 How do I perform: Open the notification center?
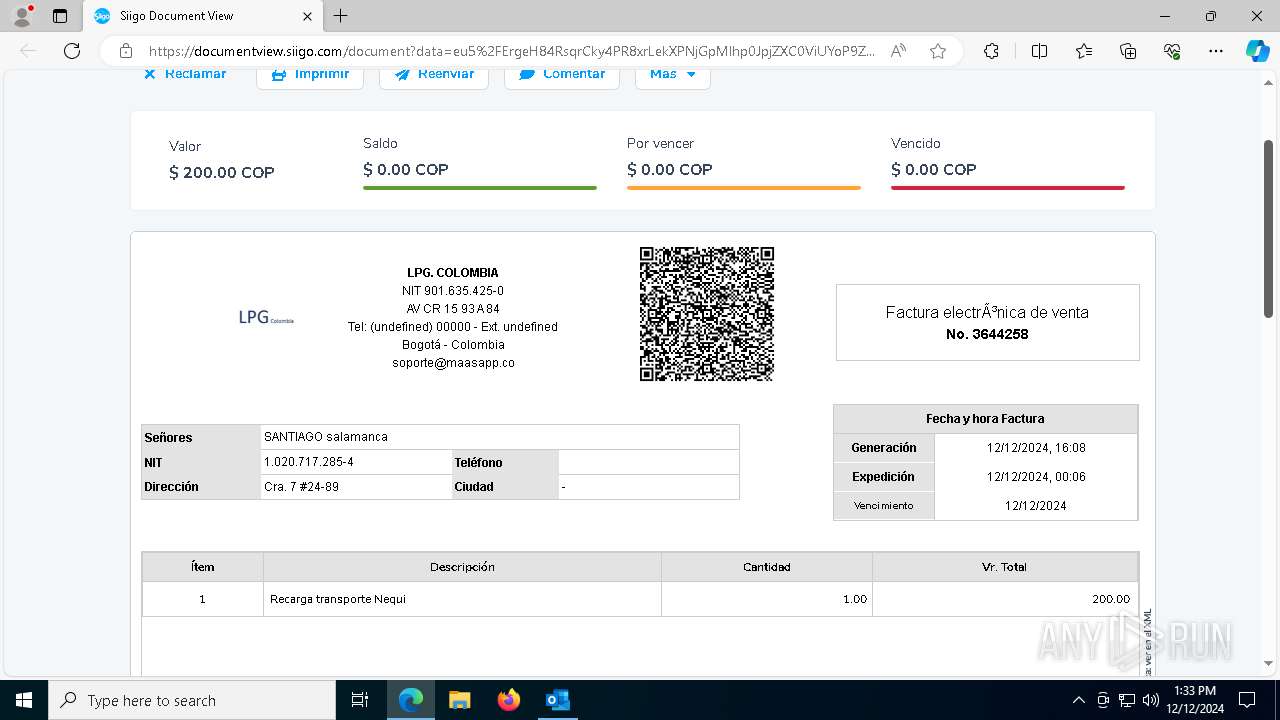pyautogui.click(x=1247, y=700)
